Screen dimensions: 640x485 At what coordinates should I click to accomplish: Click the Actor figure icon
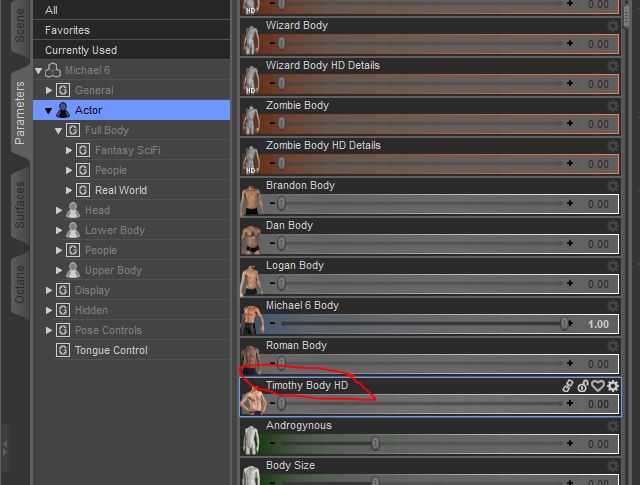click(x=63, y=110)
